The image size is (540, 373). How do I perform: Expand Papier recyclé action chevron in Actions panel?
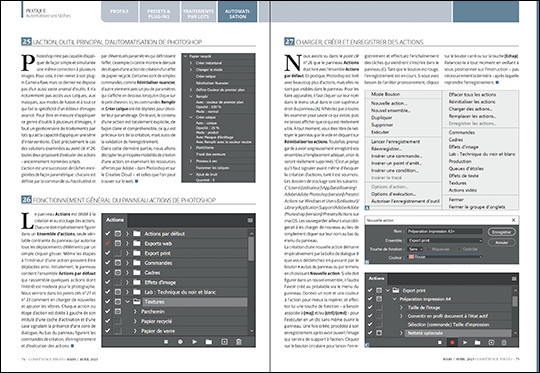[135, 321]
